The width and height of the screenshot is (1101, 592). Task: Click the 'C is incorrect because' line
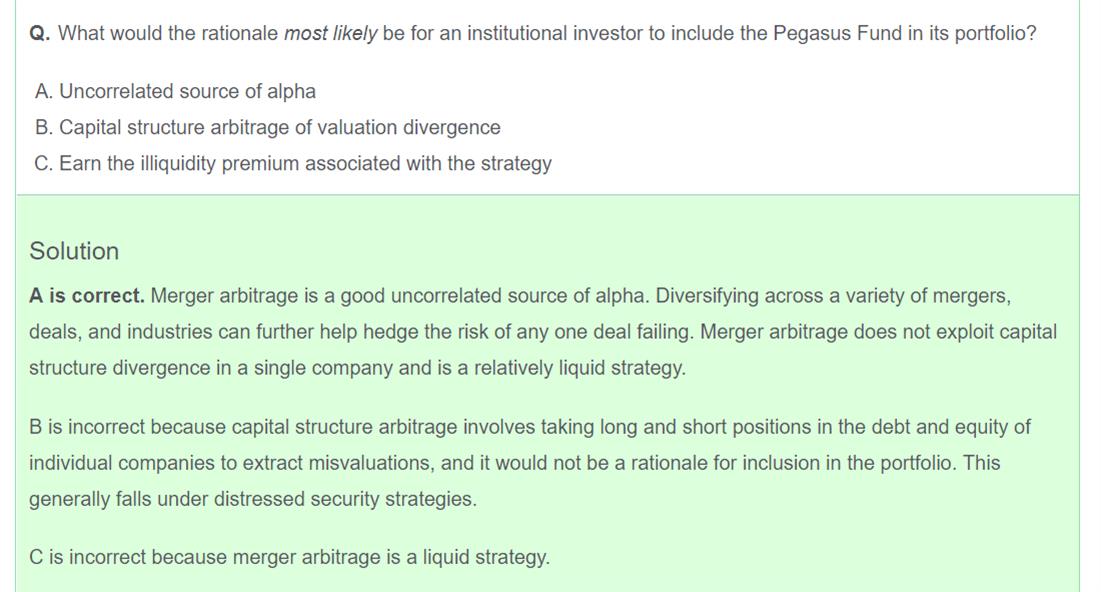tap(289, 558)
